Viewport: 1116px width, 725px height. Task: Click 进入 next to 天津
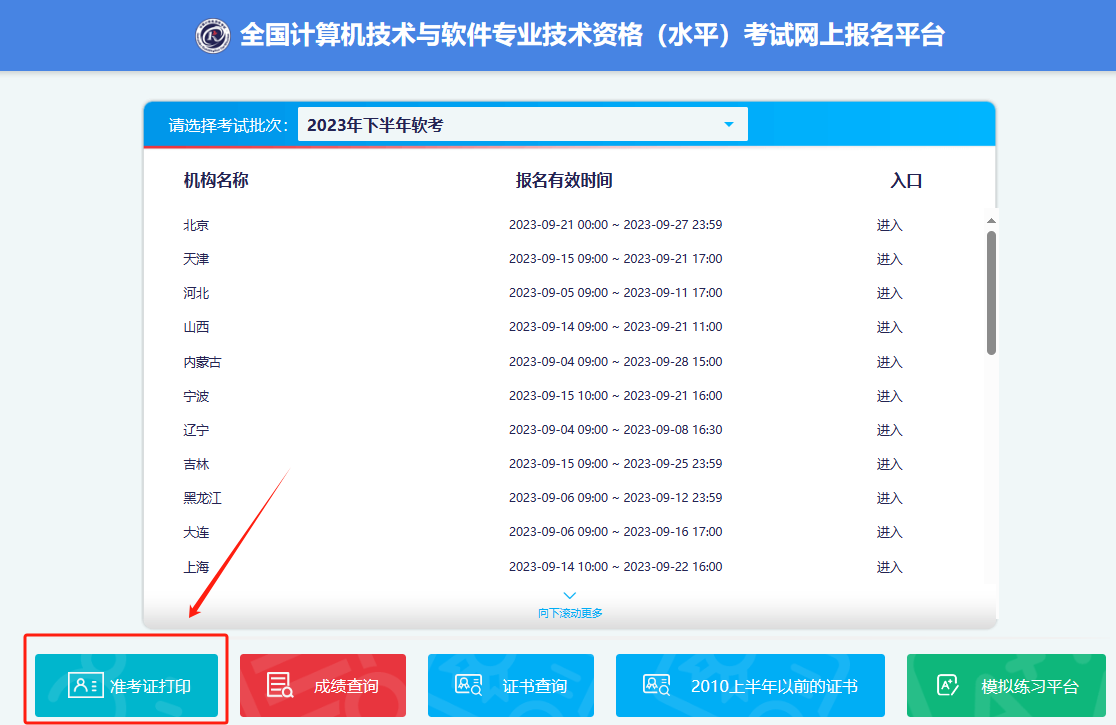click(889, 258)
